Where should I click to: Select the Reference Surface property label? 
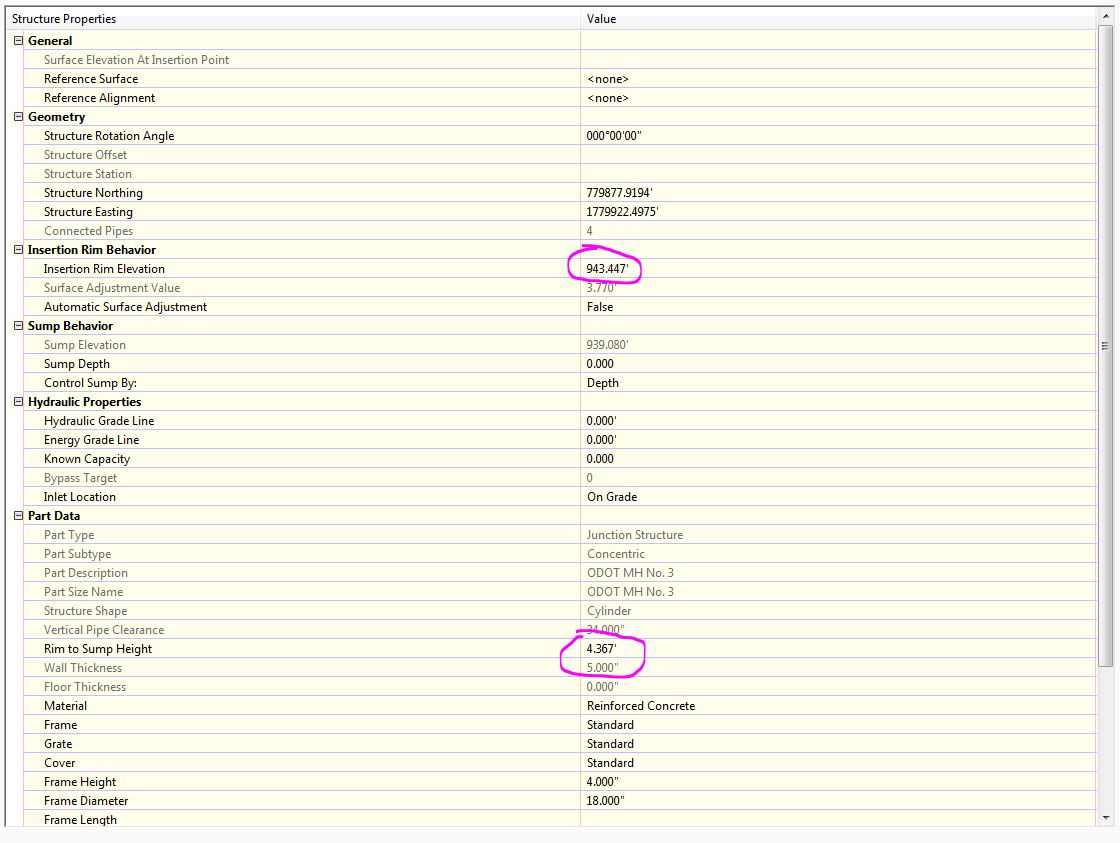click(91, 79)
